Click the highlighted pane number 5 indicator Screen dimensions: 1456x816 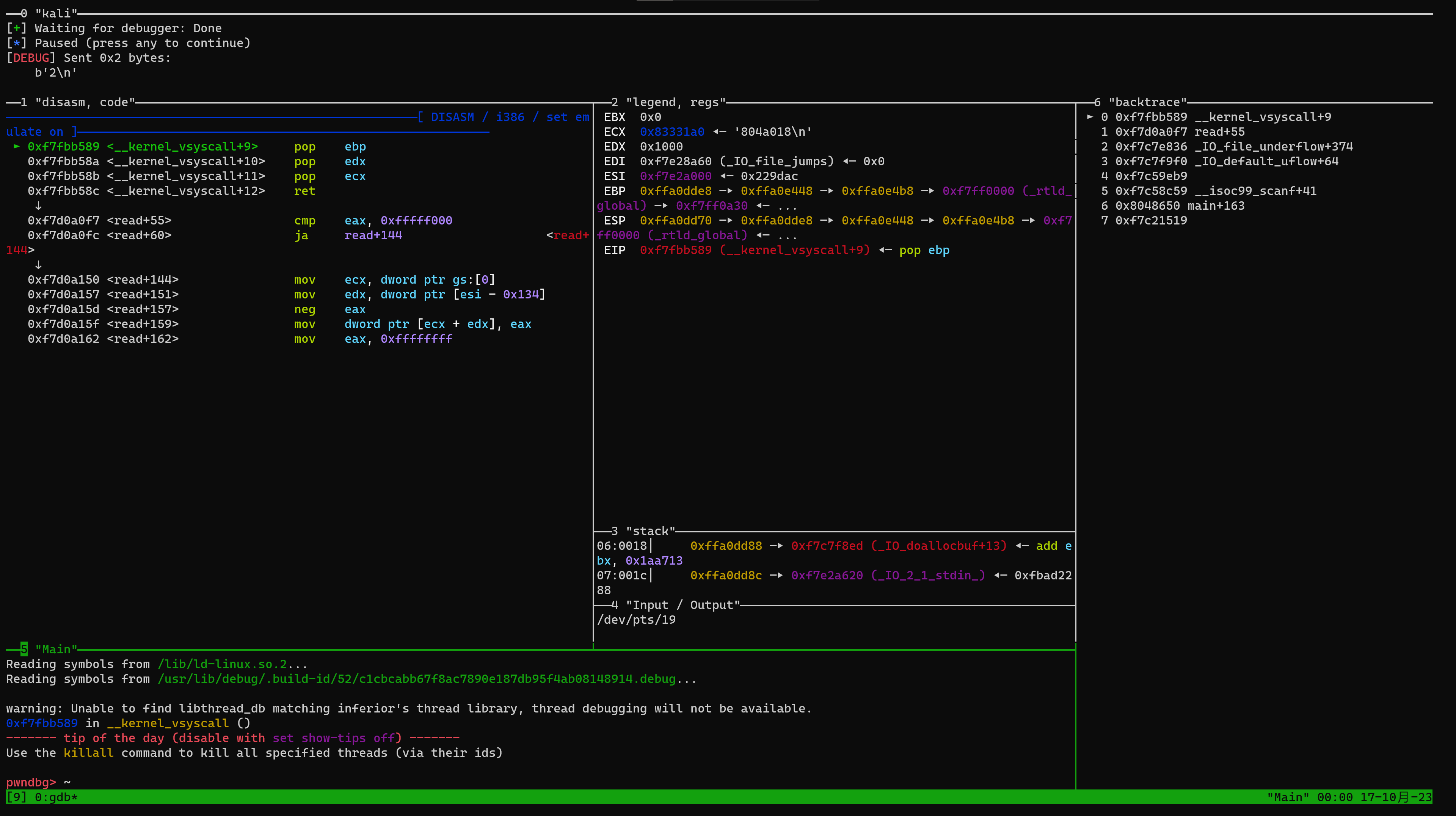click(24, 649)
